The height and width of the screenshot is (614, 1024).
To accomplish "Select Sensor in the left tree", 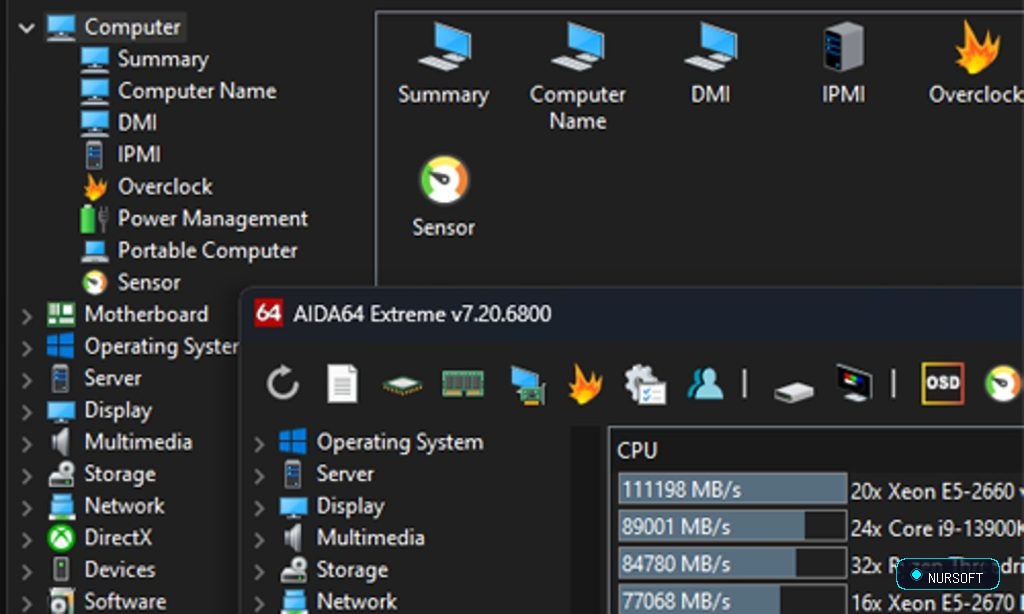I will 149,282.
